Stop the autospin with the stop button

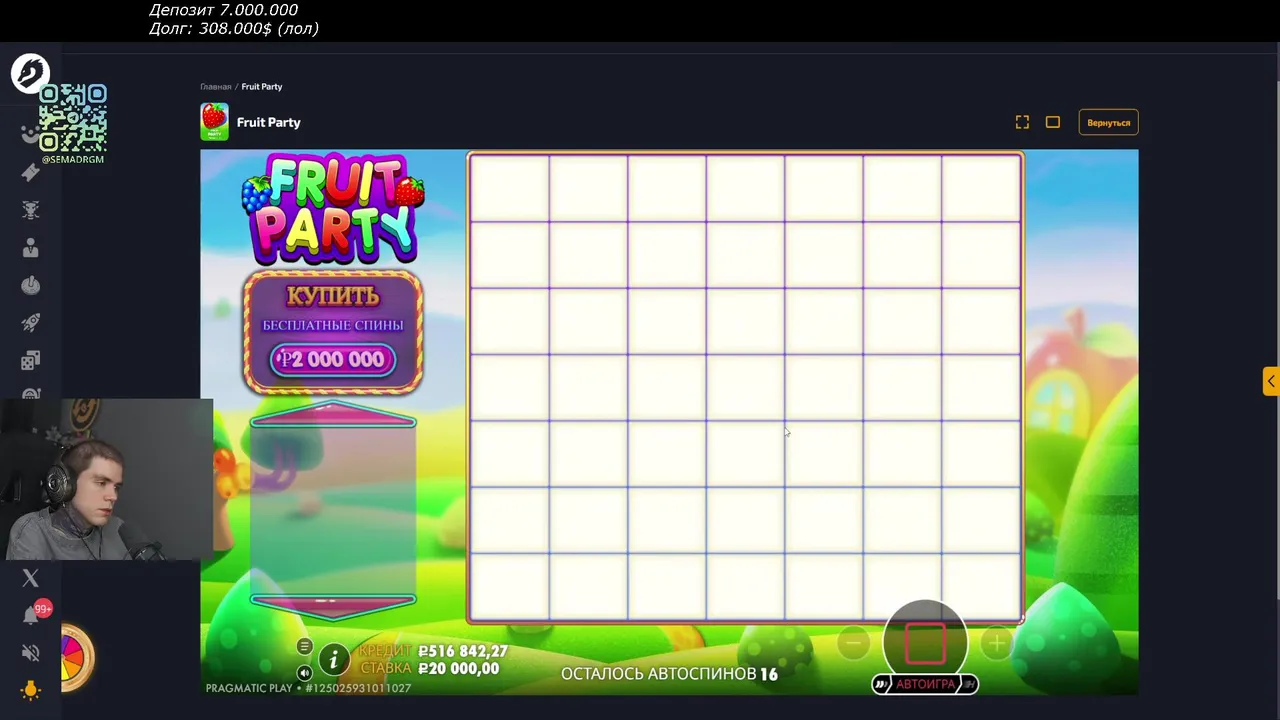925,643
